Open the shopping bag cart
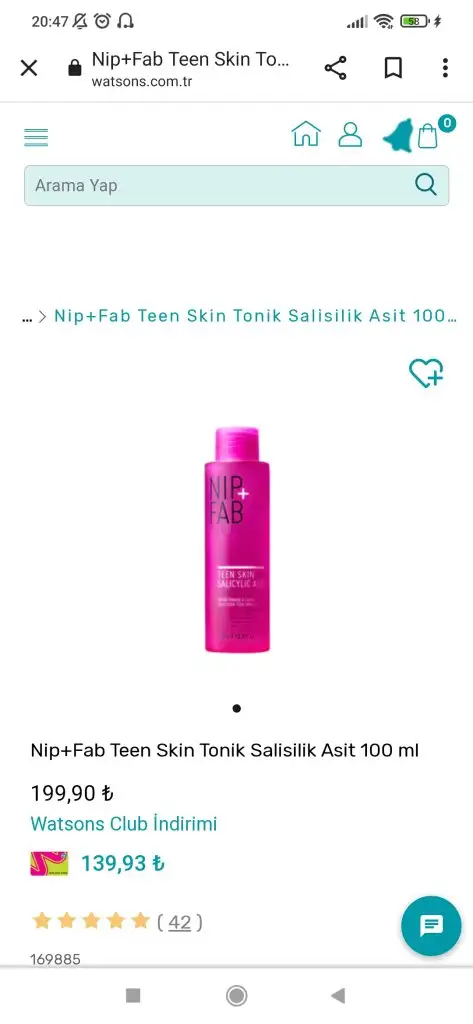The width and height of the screenshot is (473, 1024). tap(428, 135)
